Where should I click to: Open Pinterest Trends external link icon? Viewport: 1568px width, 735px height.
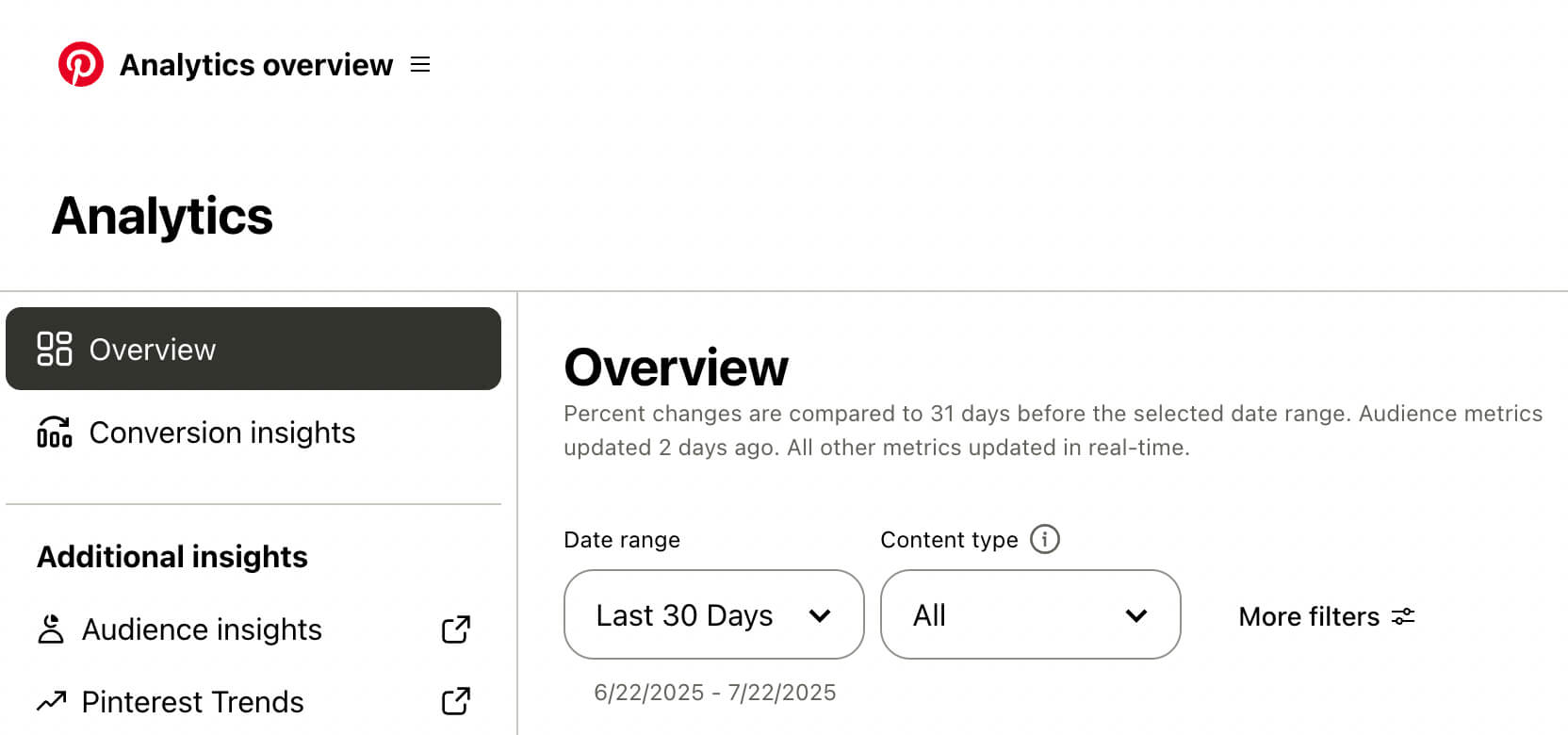(456, 701)
